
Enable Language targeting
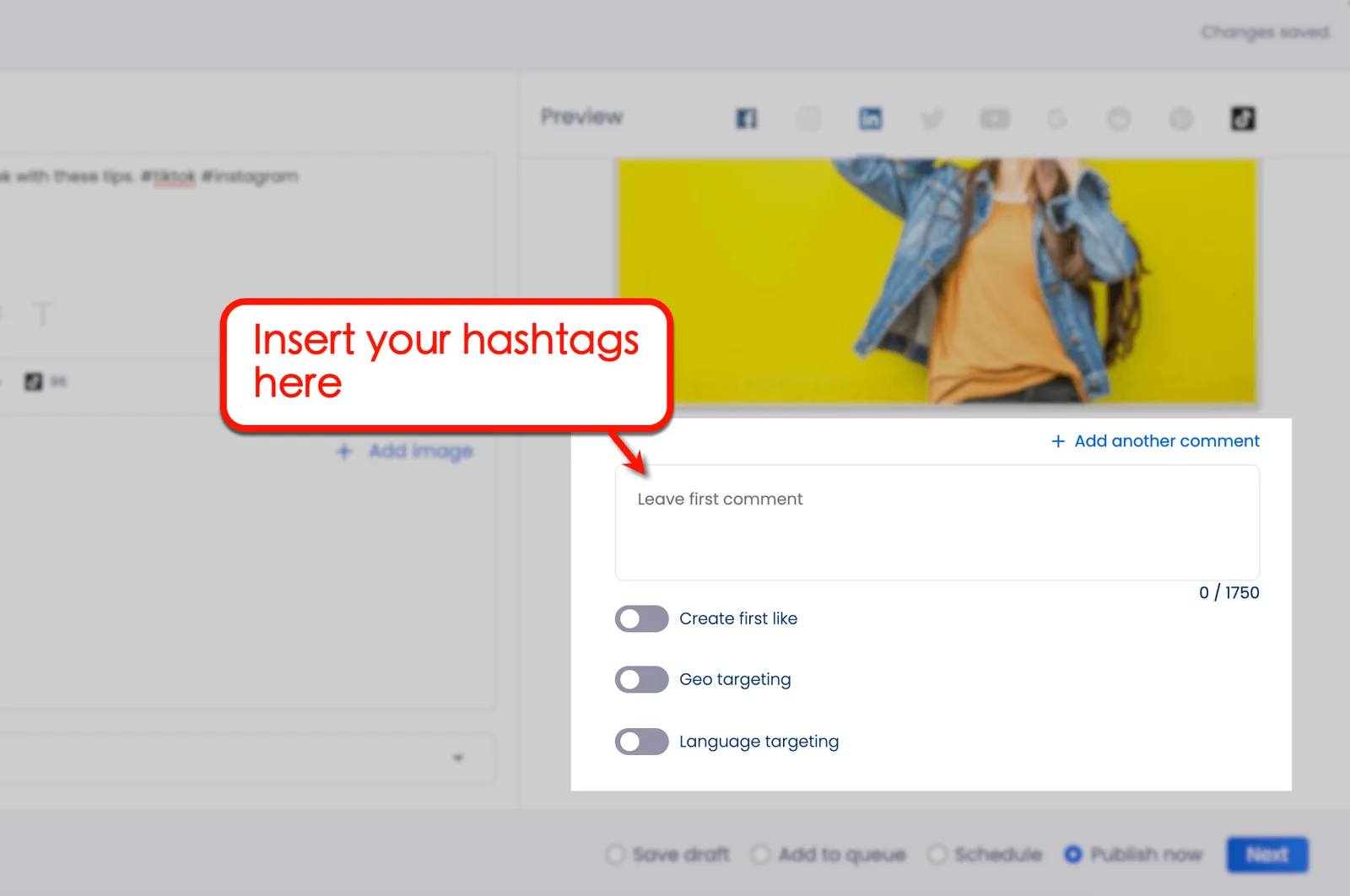641,742
